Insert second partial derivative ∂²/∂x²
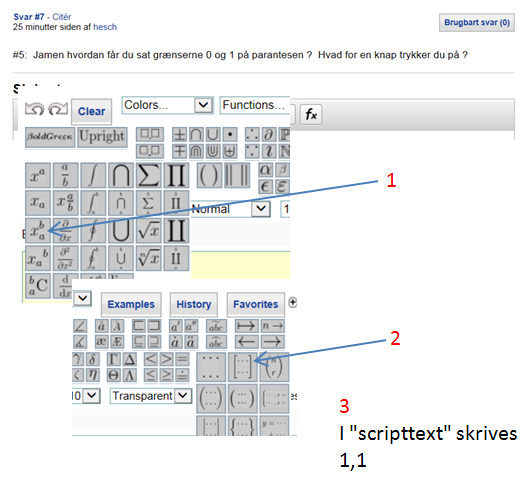This screenshot has width=525, height=480. click(x=66, y=258)
